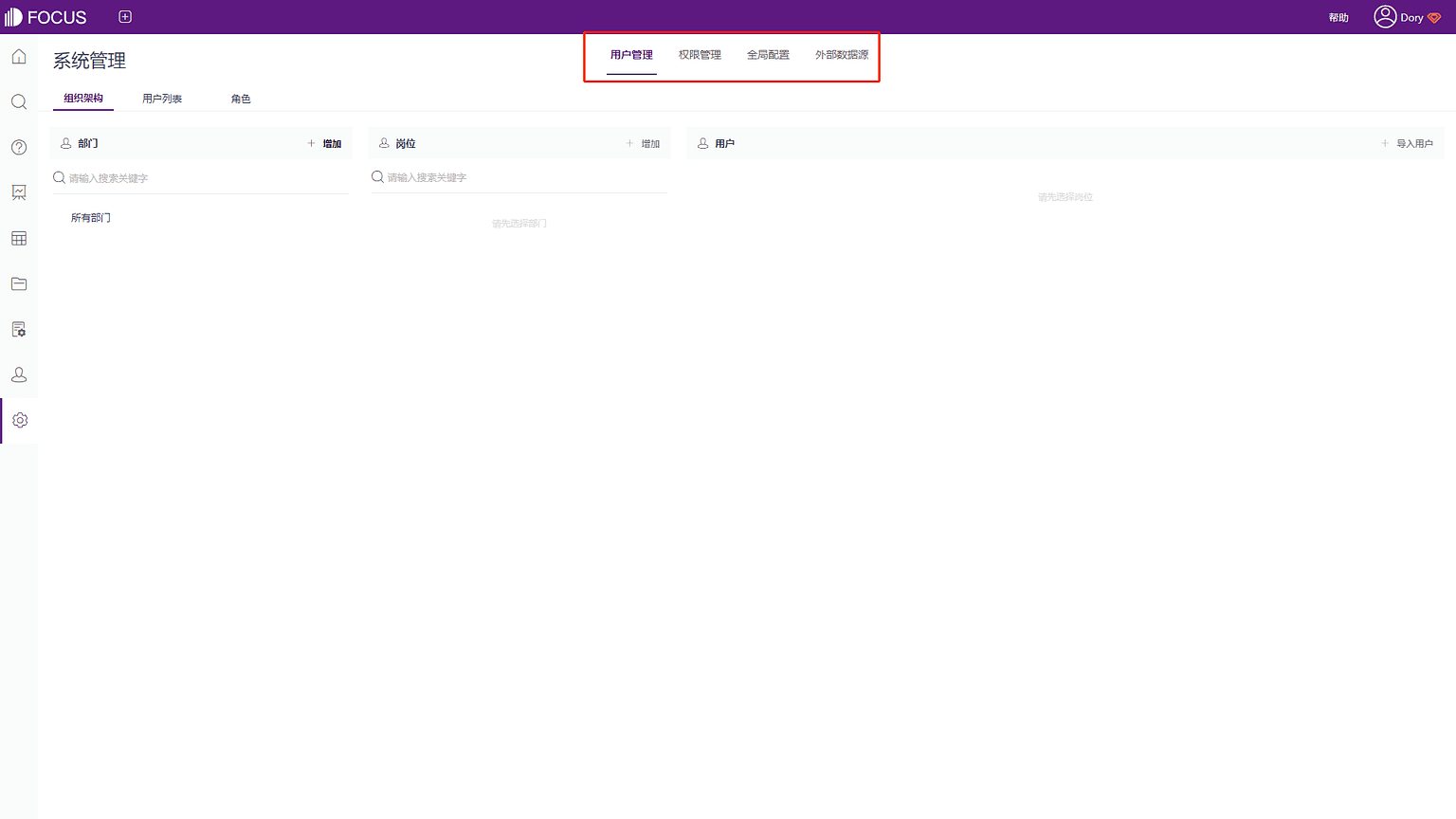Click the magnifier in 岗位 search box
Image resolution: width=1456 pixels, height=819 pixels.
click(x=377, y=176)
